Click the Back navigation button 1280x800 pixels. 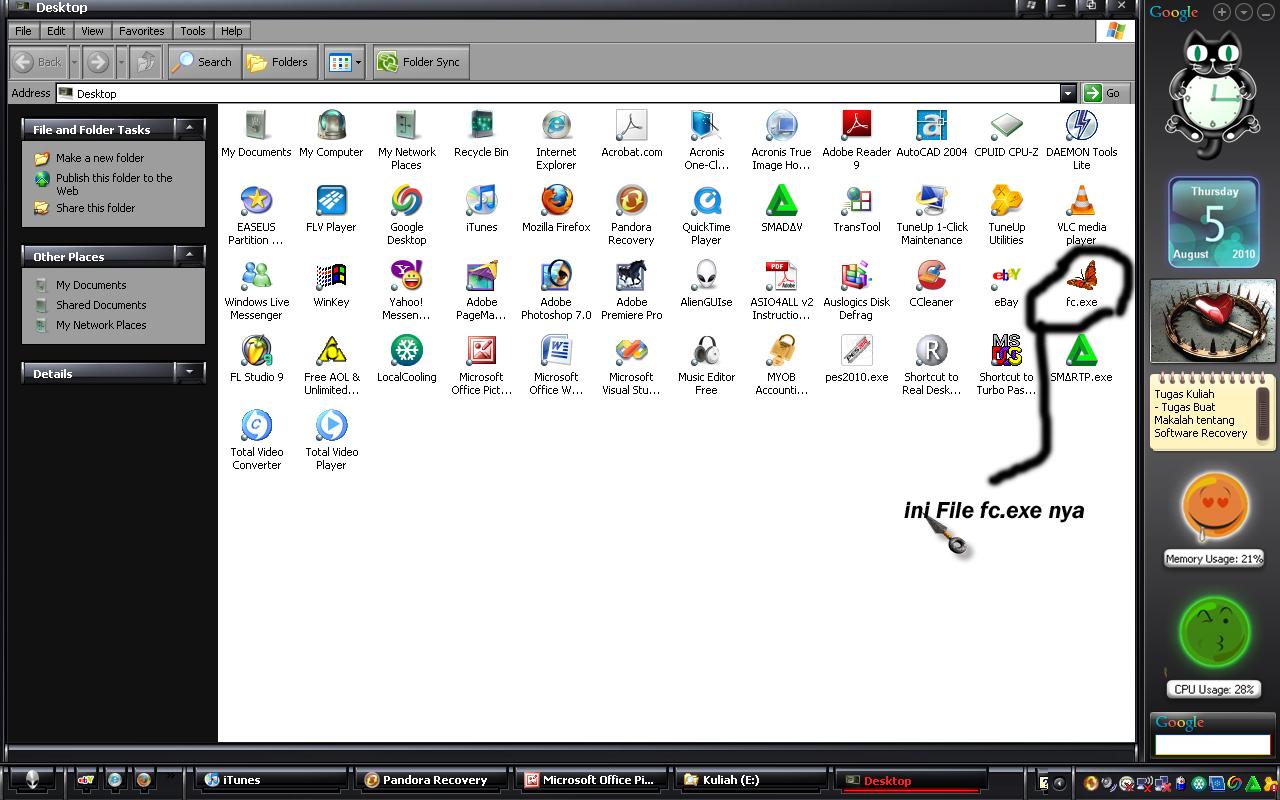pyautogui.click(x=38, y=62)
